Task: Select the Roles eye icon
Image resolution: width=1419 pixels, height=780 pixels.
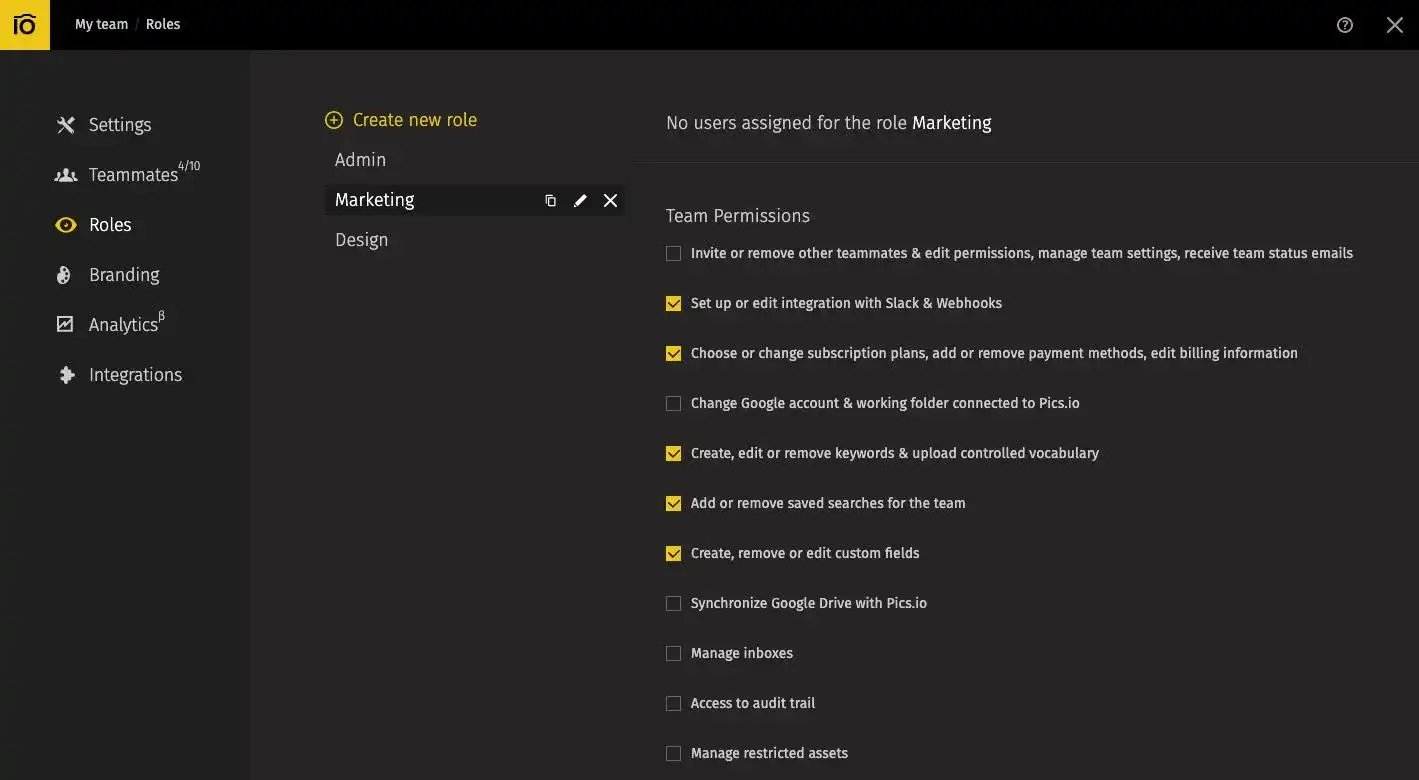Action: (x=65, y=224)
